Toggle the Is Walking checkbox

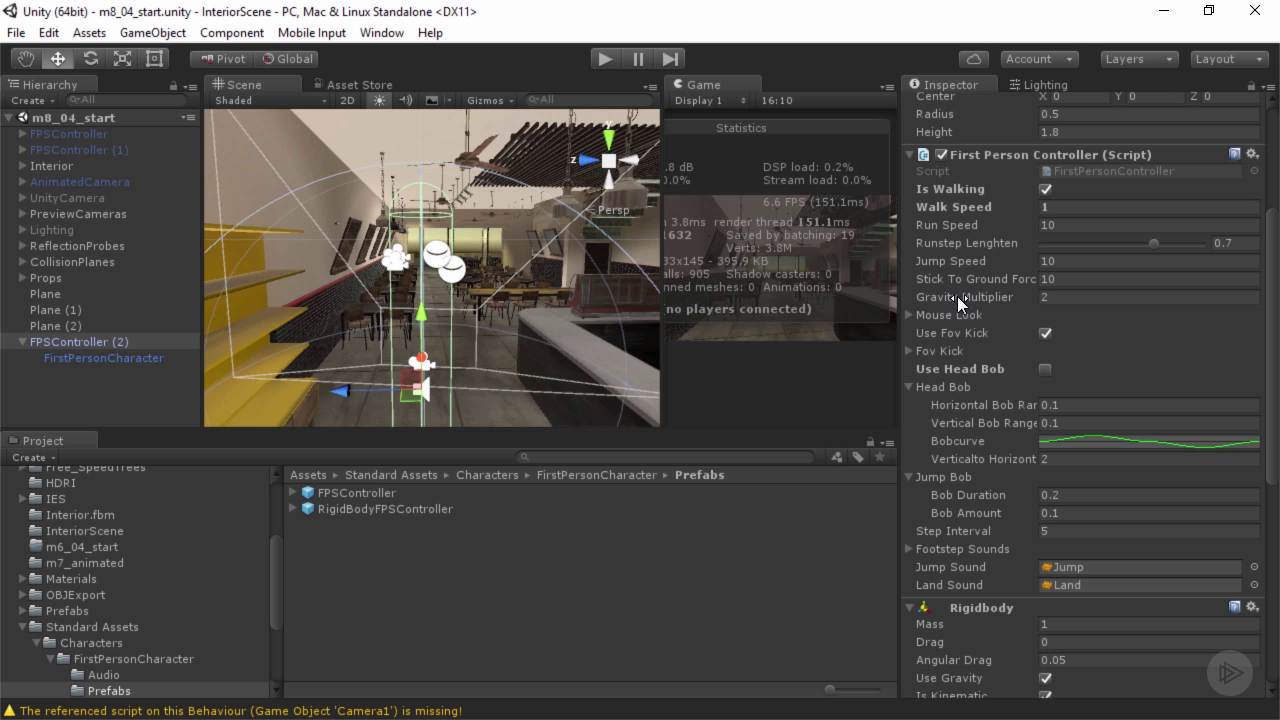(x=1045, y=189)
